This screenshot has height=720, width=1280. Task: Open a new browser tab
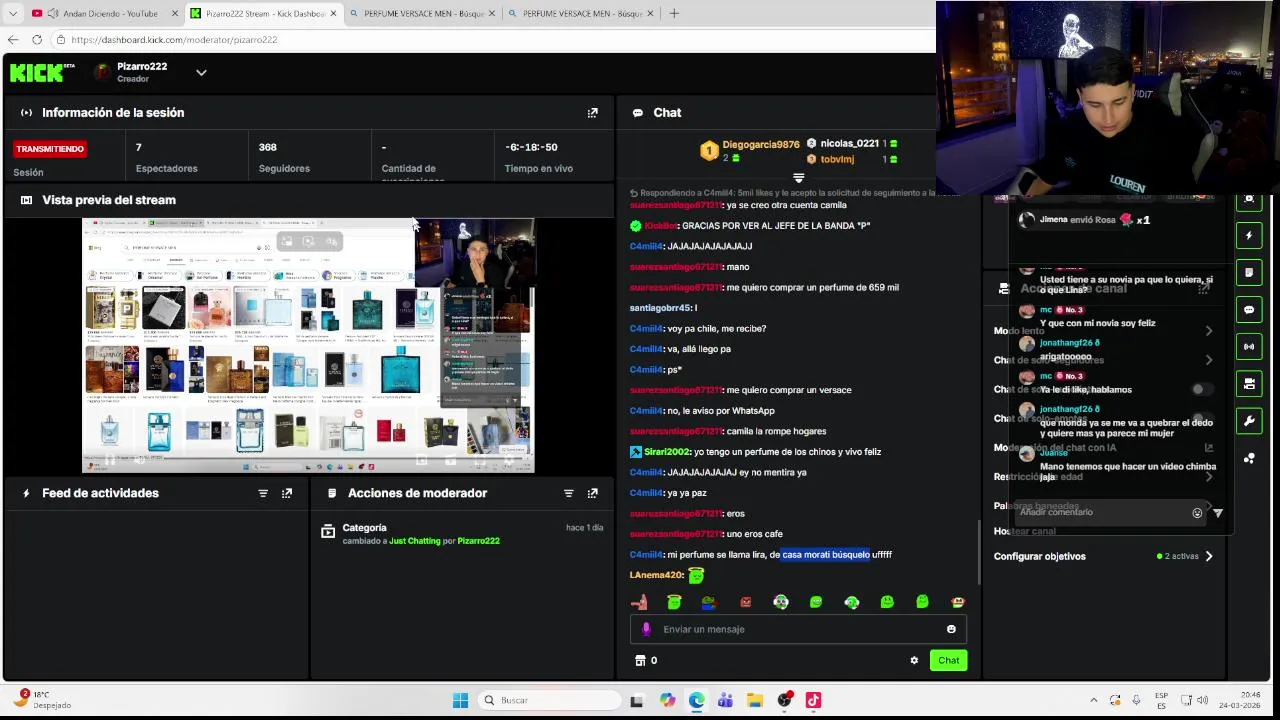(674, 13)
